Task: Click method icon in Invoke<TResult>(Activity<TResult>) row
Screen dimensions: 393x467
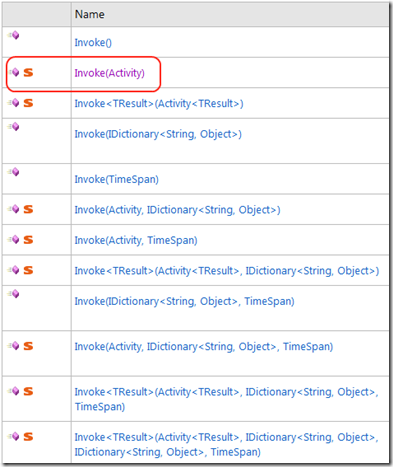Action: [14, 102]
